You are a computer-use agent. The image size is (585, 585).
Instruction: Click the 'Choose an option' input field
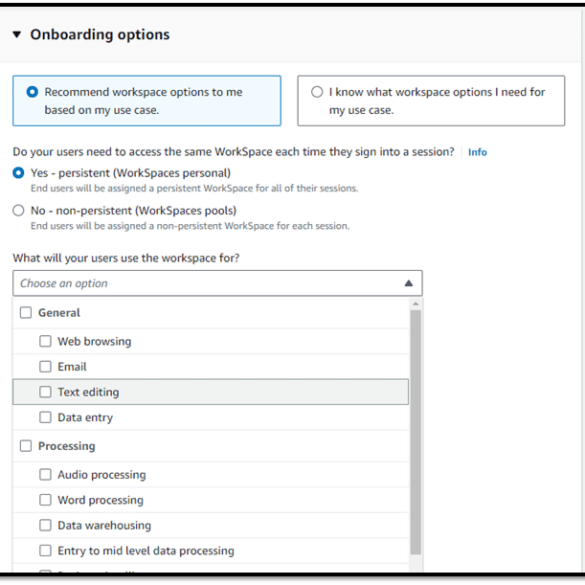pos(218,283)
